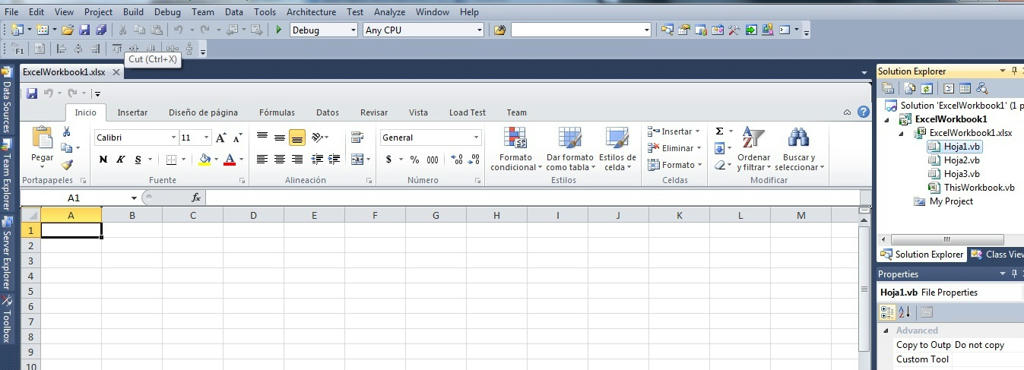1024x370 pixels.
Task: Click the red font color button
Action: point(229,159)
